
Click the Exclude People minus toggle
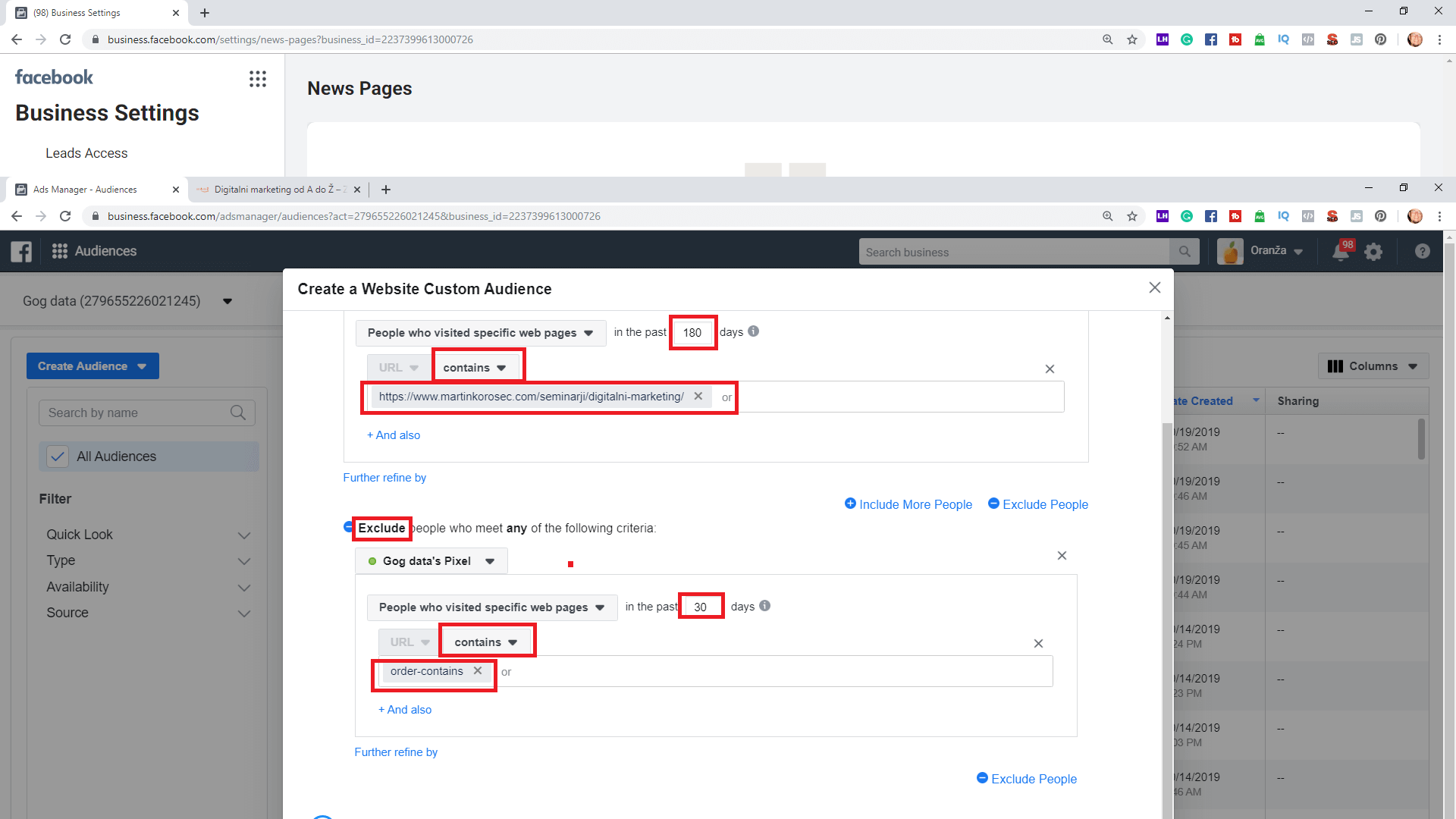[x=993, y=504]
